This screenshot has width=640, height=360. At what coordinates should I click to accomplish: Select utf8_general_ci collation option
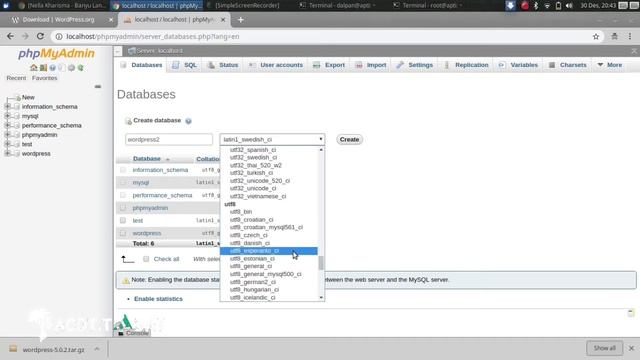click(x=251, y=266)
